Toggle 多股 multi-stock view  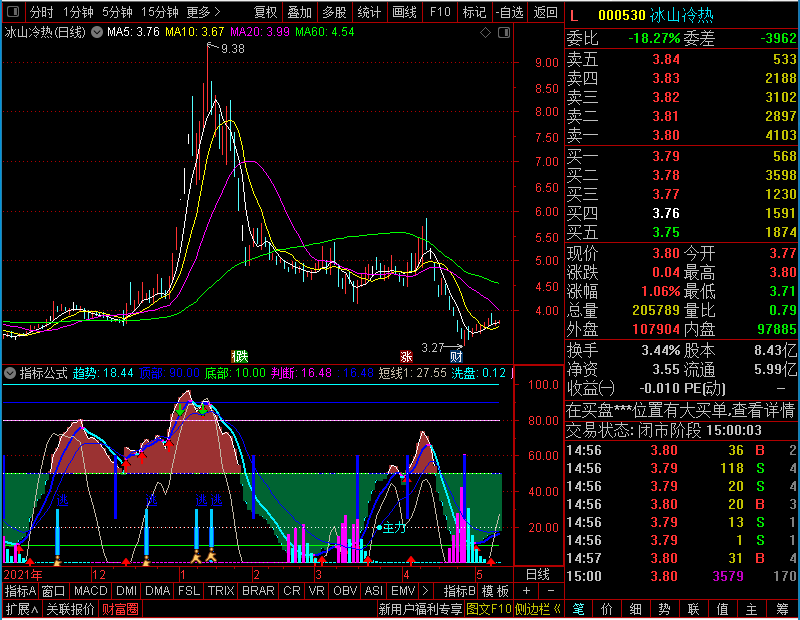click(x=334, y=12)
